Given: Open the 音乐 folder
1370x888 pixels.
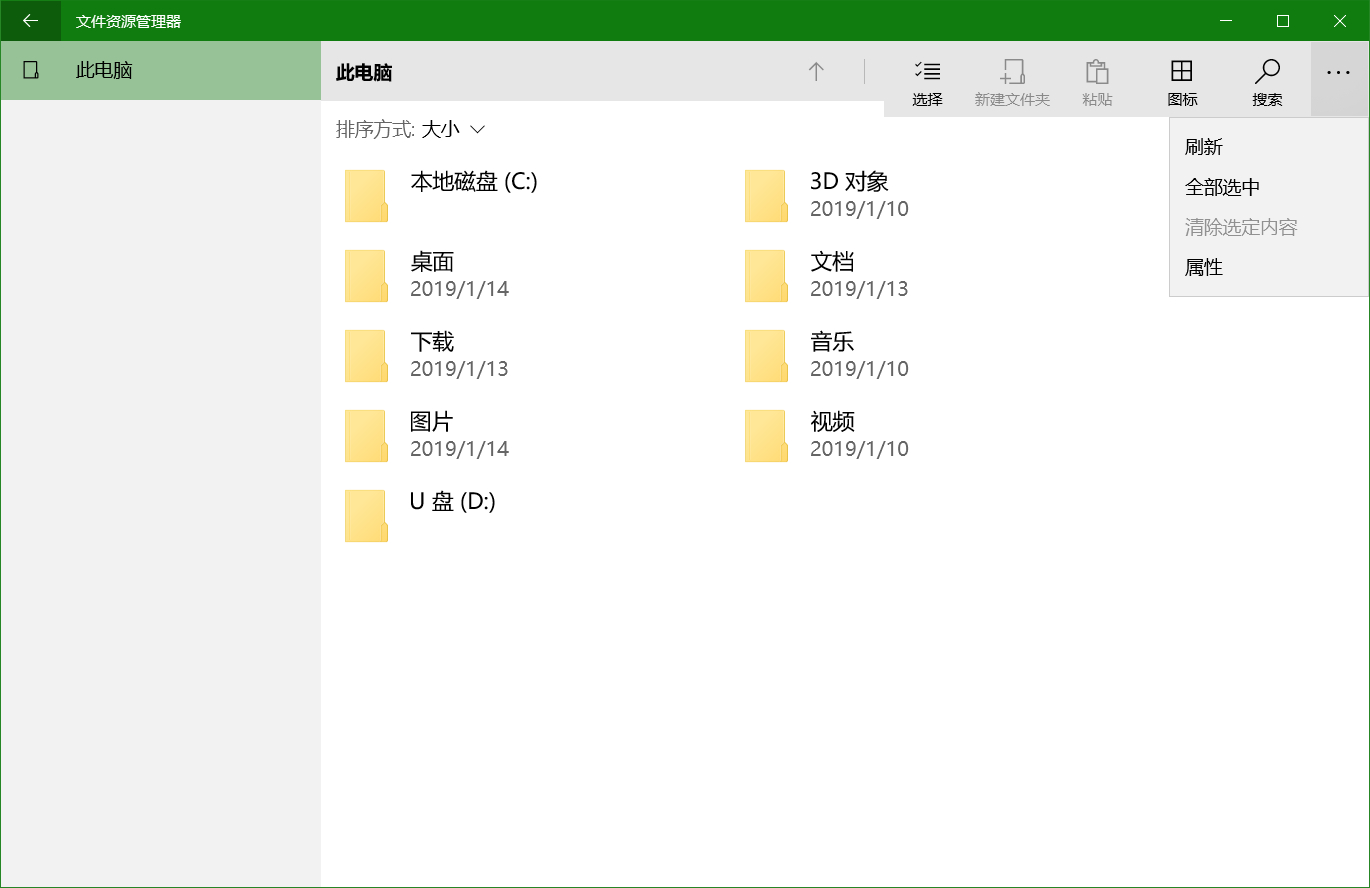Looking at the screenshot, I should (x=832, y=342).
